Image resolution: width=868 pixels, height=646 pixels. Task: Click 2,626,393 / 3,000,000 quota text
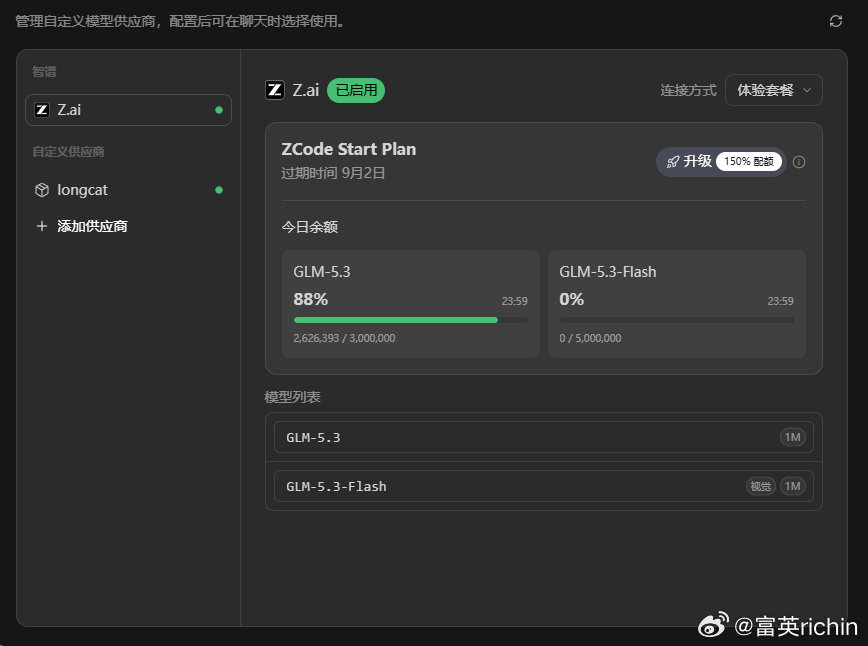[x=344, y=338]
